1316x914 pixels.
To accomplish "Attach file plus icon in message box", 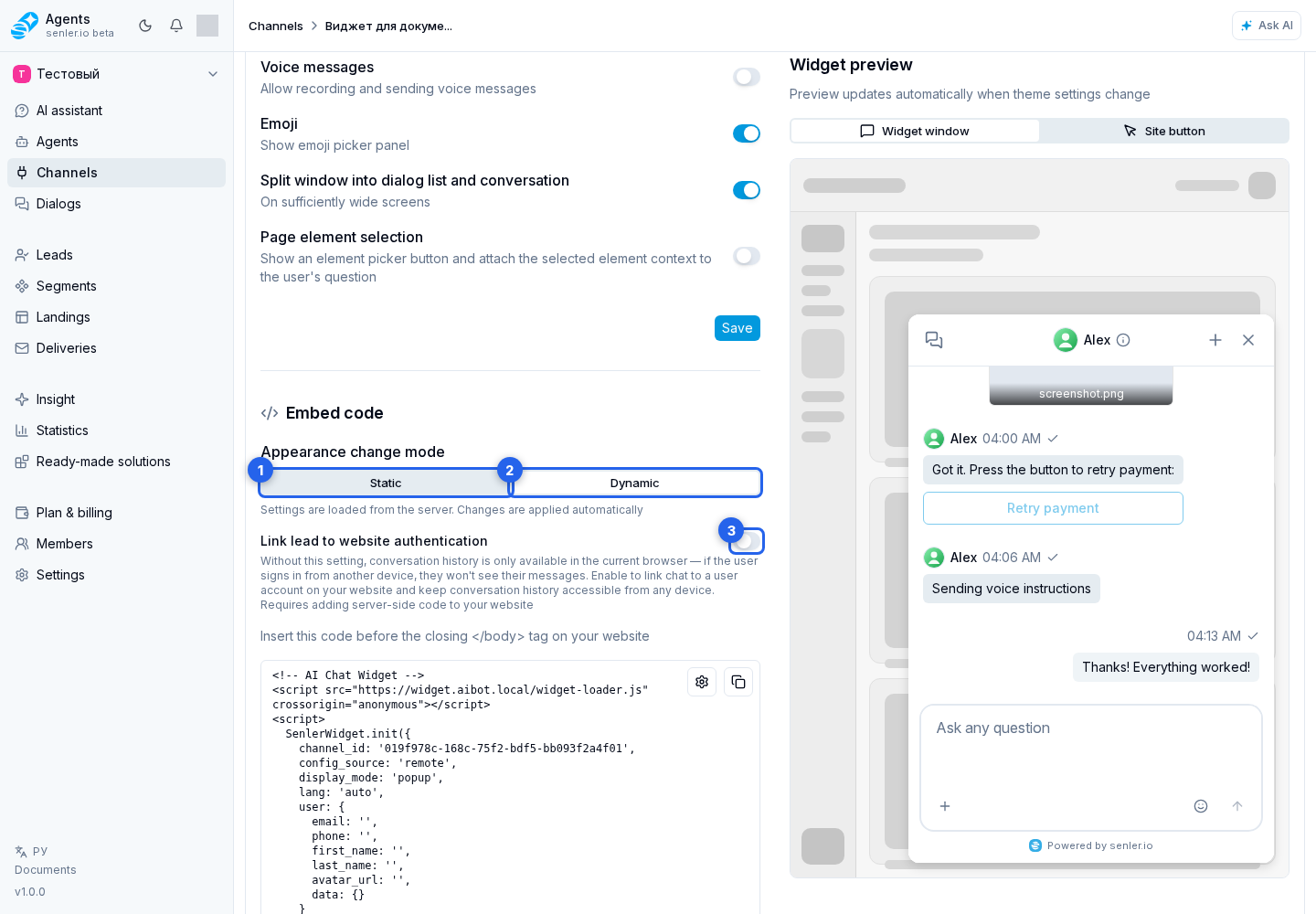I will (945, 806).
